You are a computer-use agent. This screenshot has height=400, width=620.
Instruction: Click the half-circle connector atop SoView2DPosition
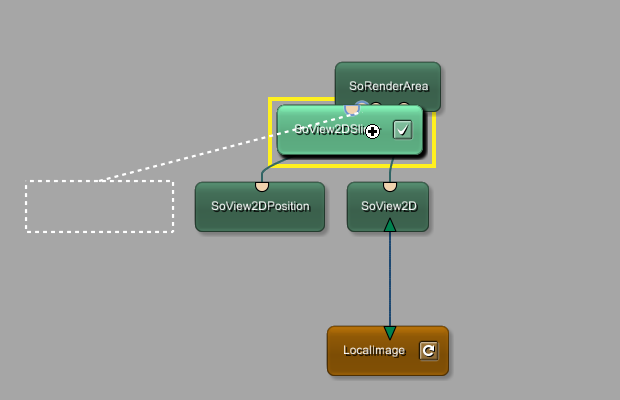point(262,186)
